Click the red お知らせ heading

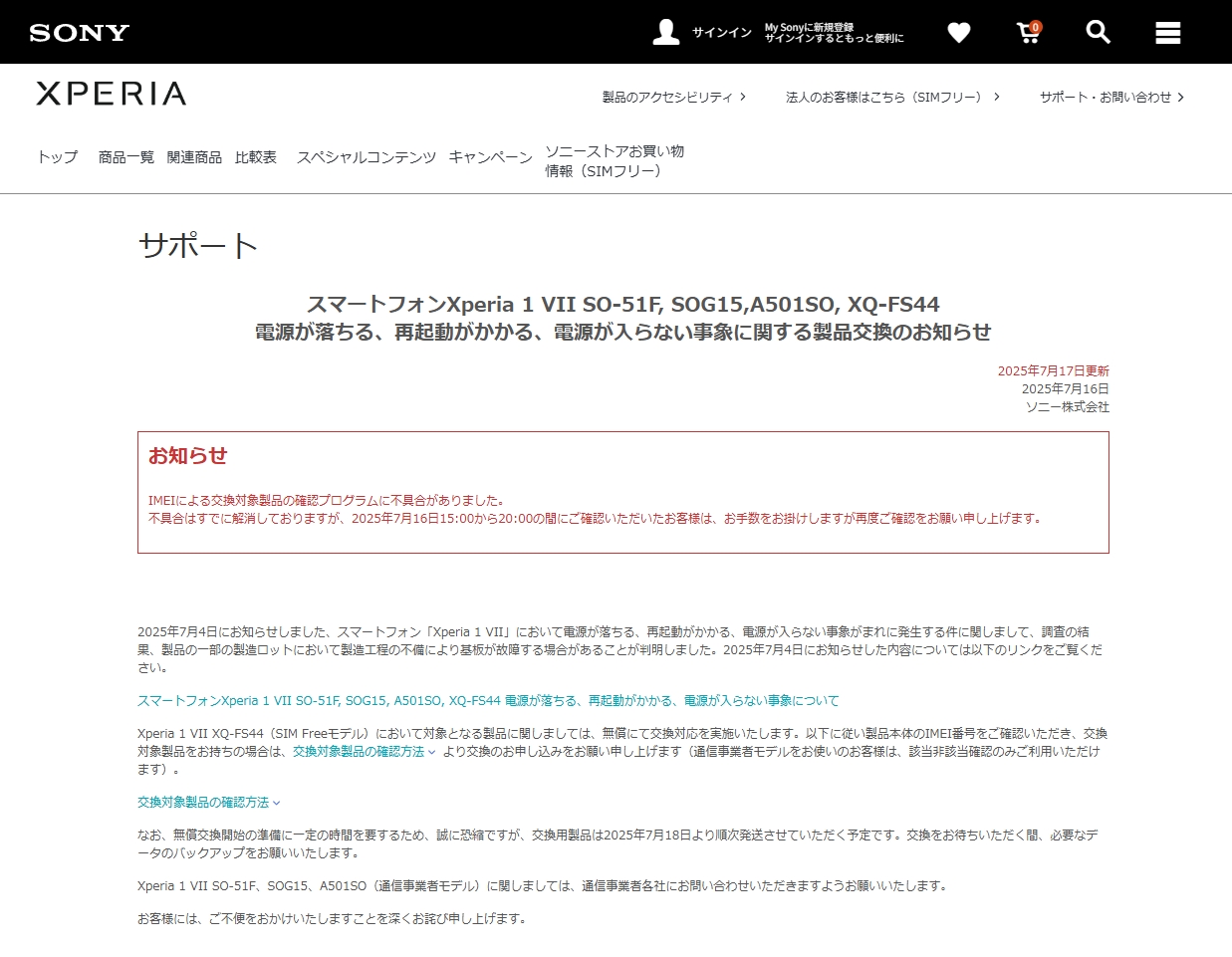coord(188,456)
